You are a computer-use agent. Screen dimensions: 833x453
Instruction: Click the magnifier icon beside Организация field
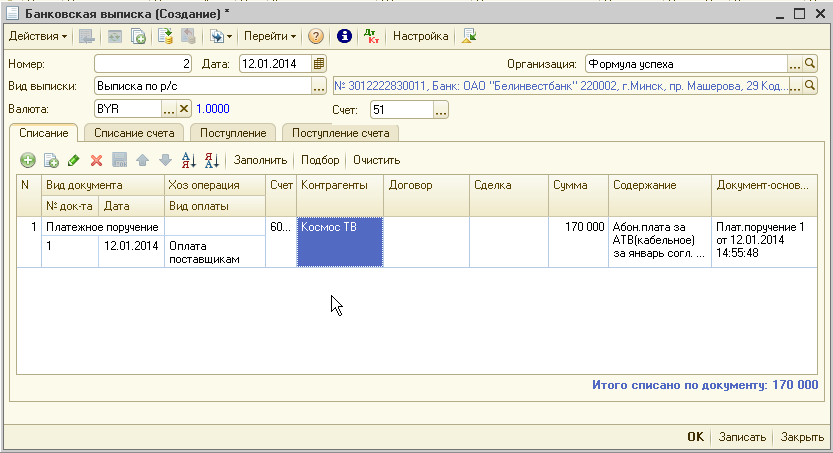pos(811,64)
